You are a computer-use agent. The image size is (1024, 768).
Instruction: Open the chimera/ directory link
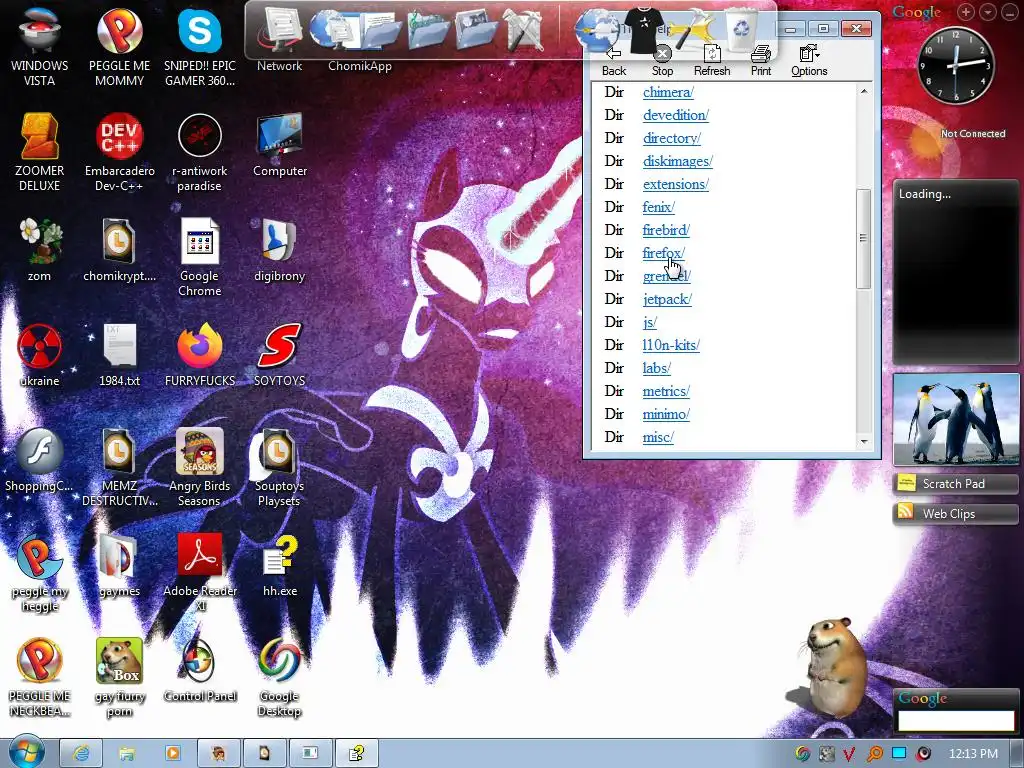[668, 92]
